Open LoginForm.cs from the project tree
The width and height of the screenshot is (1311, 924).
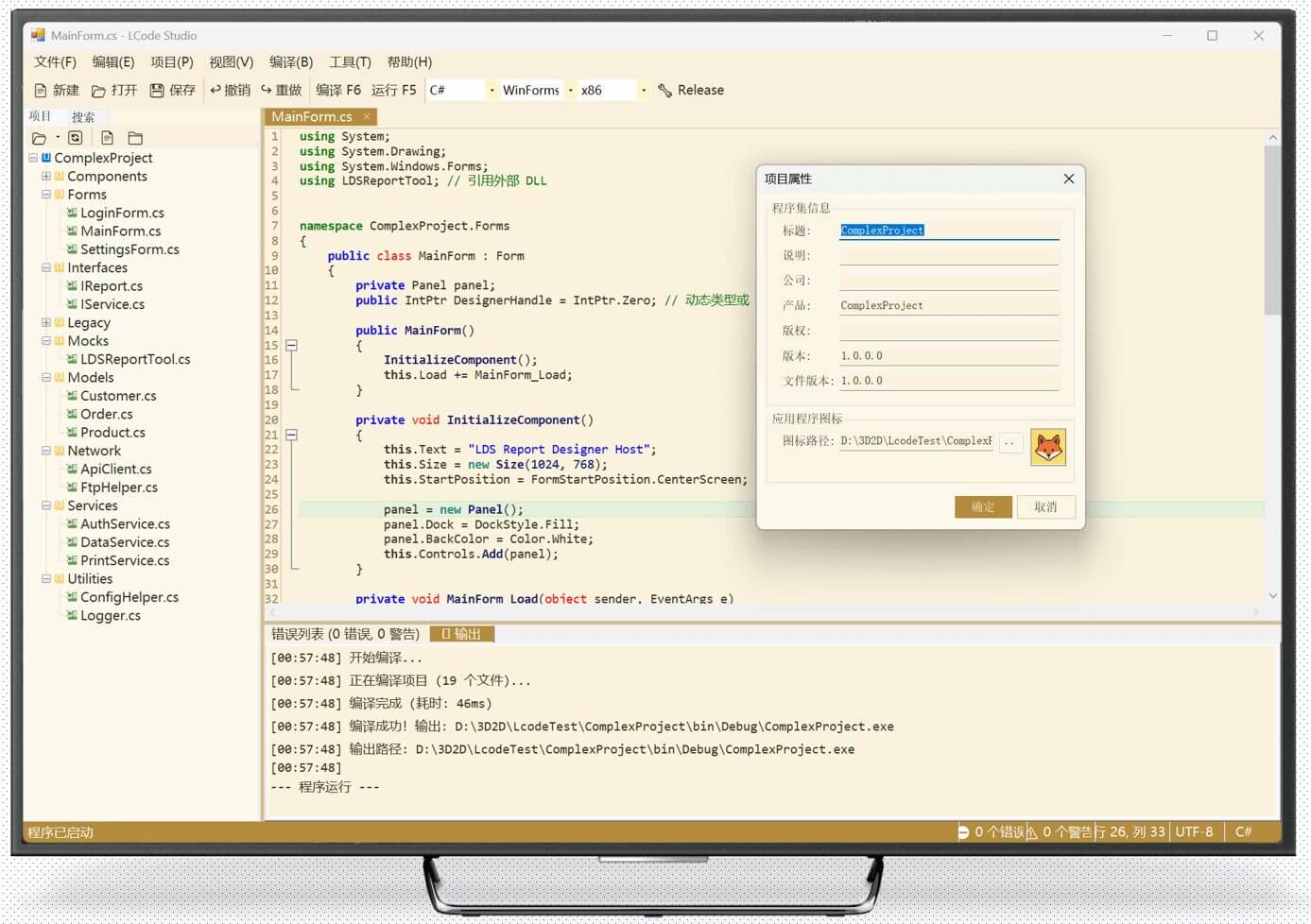[122, 214]
